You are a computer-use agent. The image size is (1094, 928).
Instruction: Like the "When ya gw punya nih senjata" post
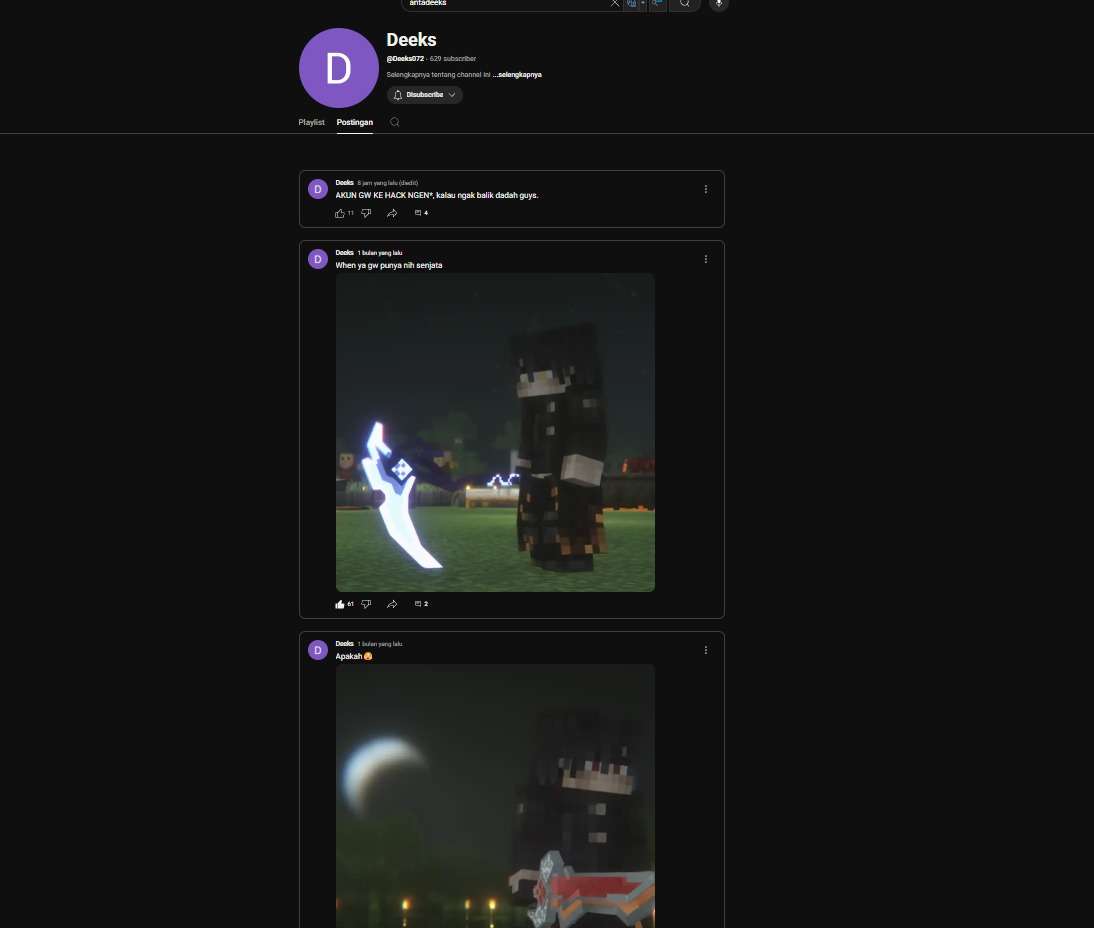click(340, 604)
